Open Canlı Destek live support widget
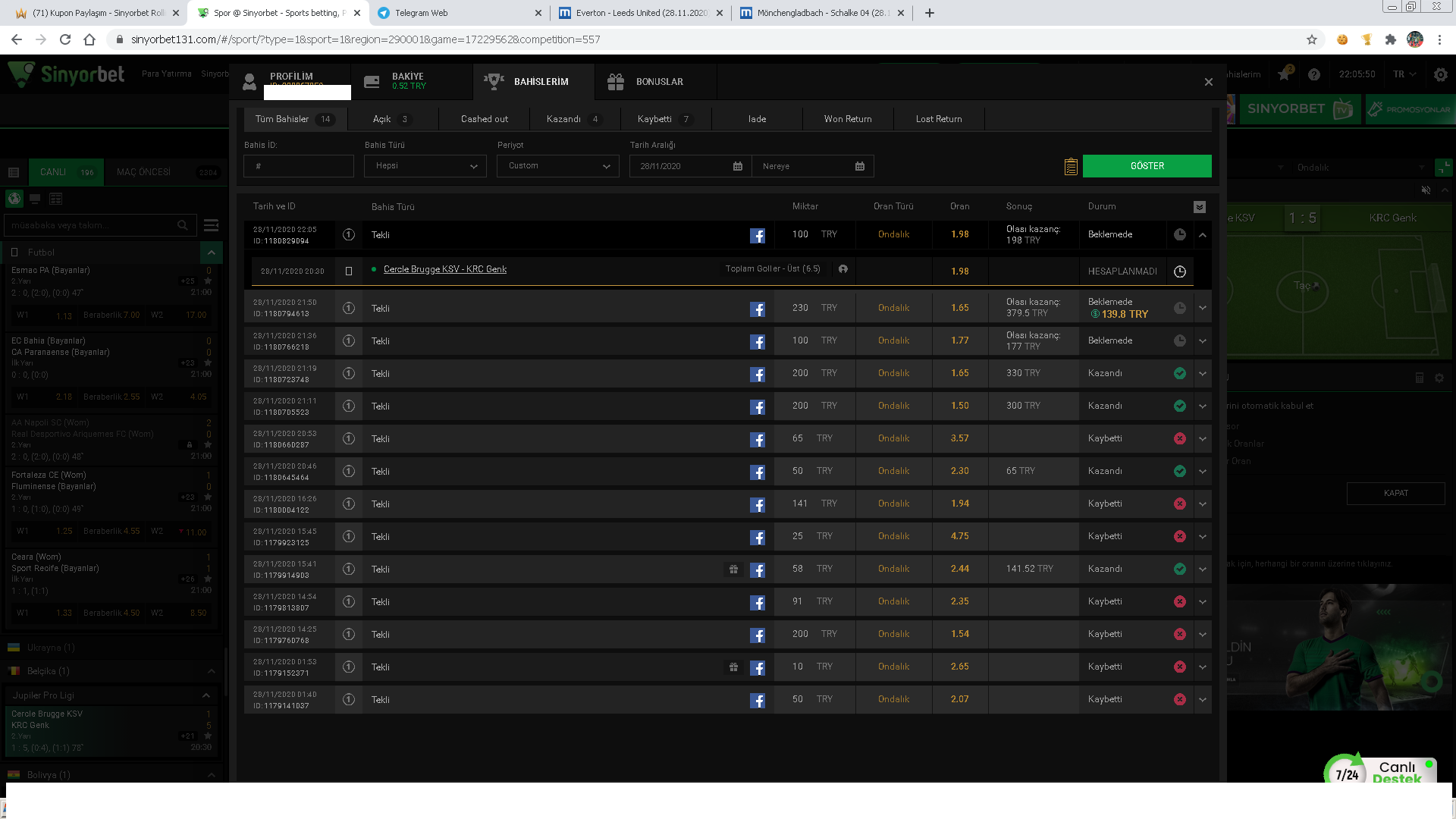 tap(1380, 770)
